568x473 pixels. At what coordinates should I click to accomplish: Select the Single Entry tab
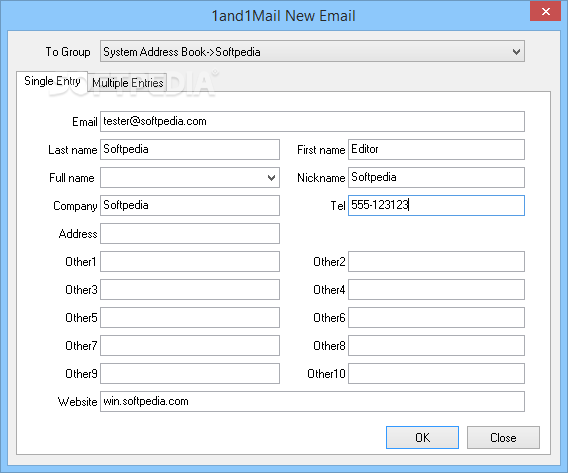(52, 81)
